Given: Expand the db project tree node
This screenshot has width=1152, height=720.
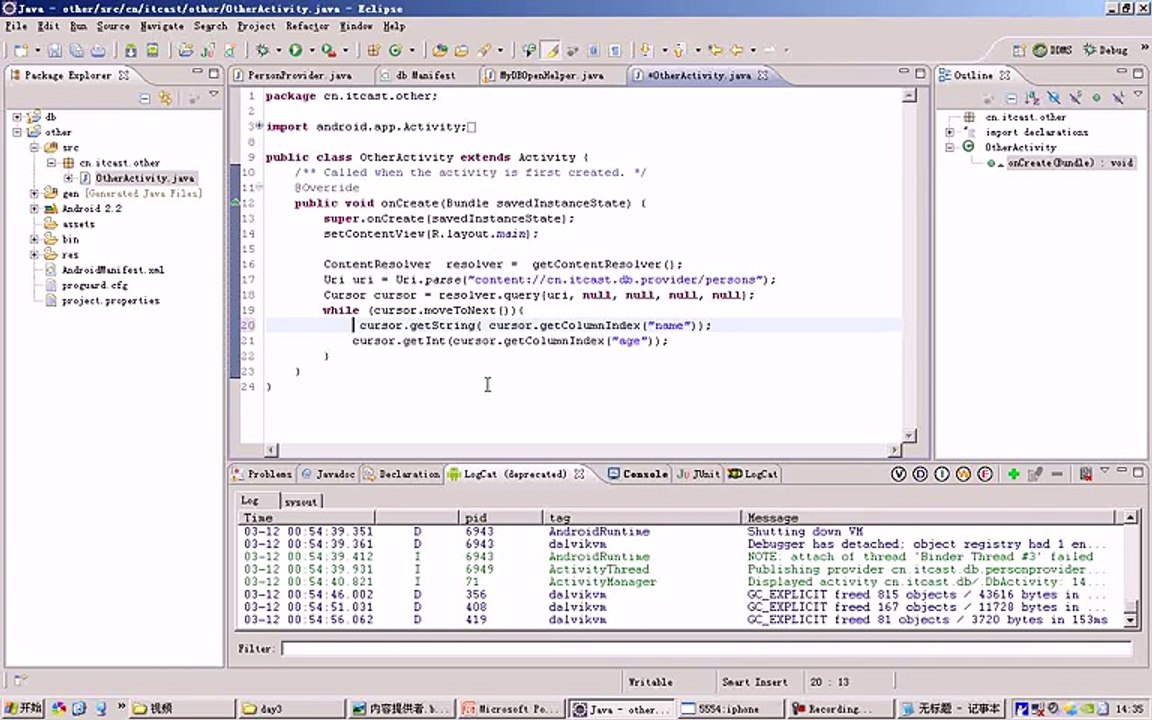Looking at the screenshot, I should point(17,117).
